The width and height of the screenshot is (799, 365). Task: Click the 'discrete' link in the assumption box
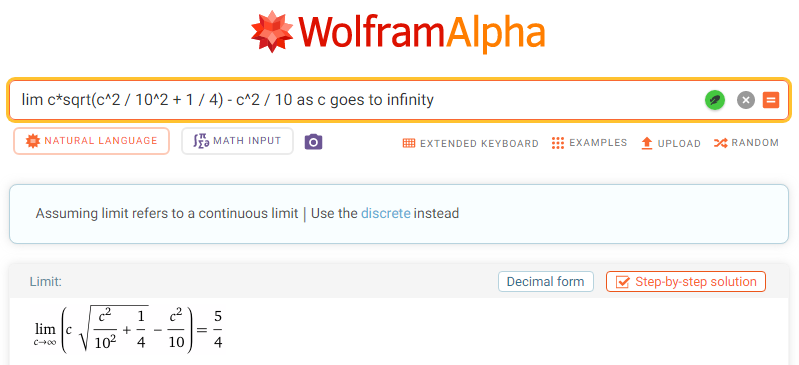pyautogui.click(x=386, y=213)
